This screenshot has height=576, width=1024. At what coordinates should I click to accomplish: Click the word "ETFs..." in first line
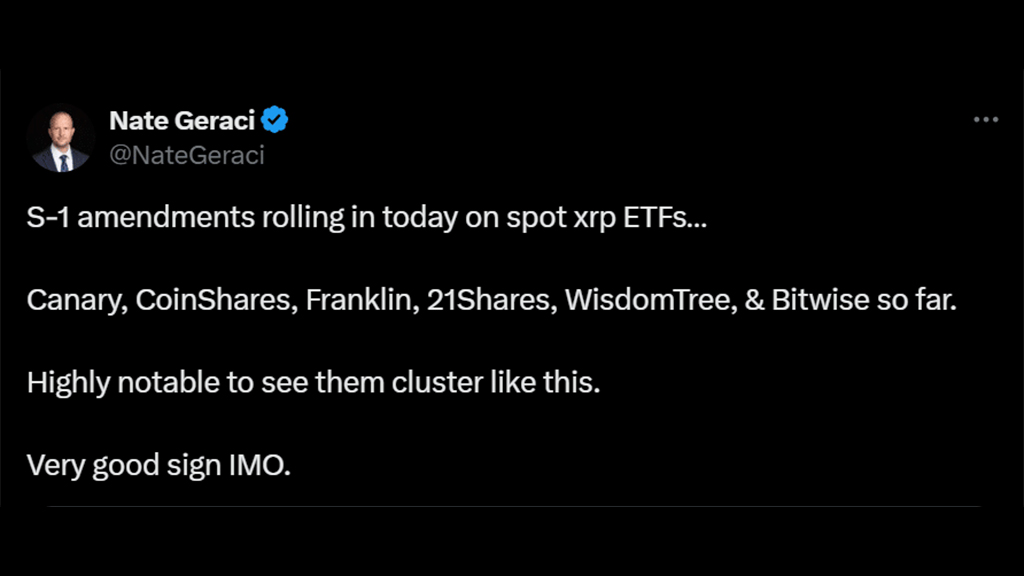[664, 217]
